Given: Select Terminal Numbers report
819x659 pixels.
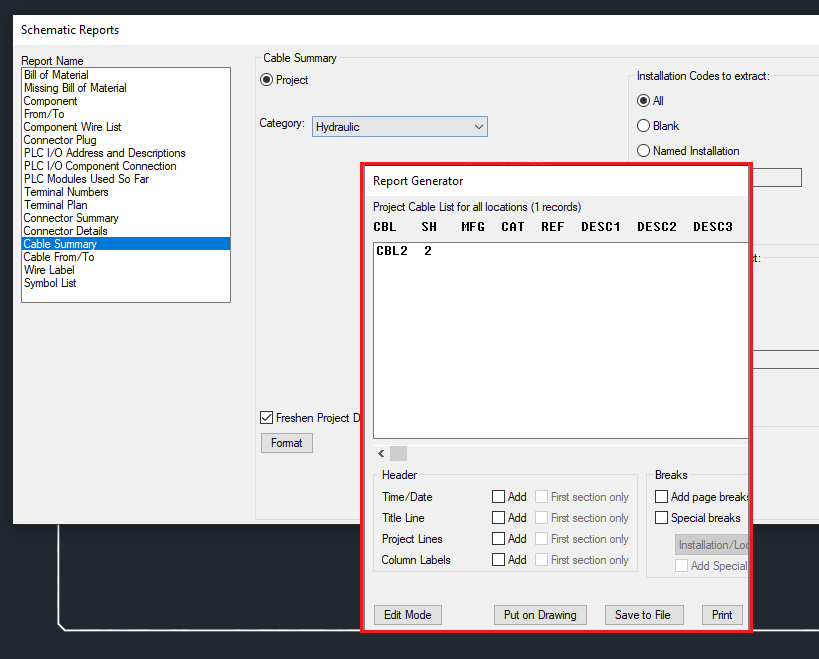Looking at the screenshot, I should click(x=126, y=192).
